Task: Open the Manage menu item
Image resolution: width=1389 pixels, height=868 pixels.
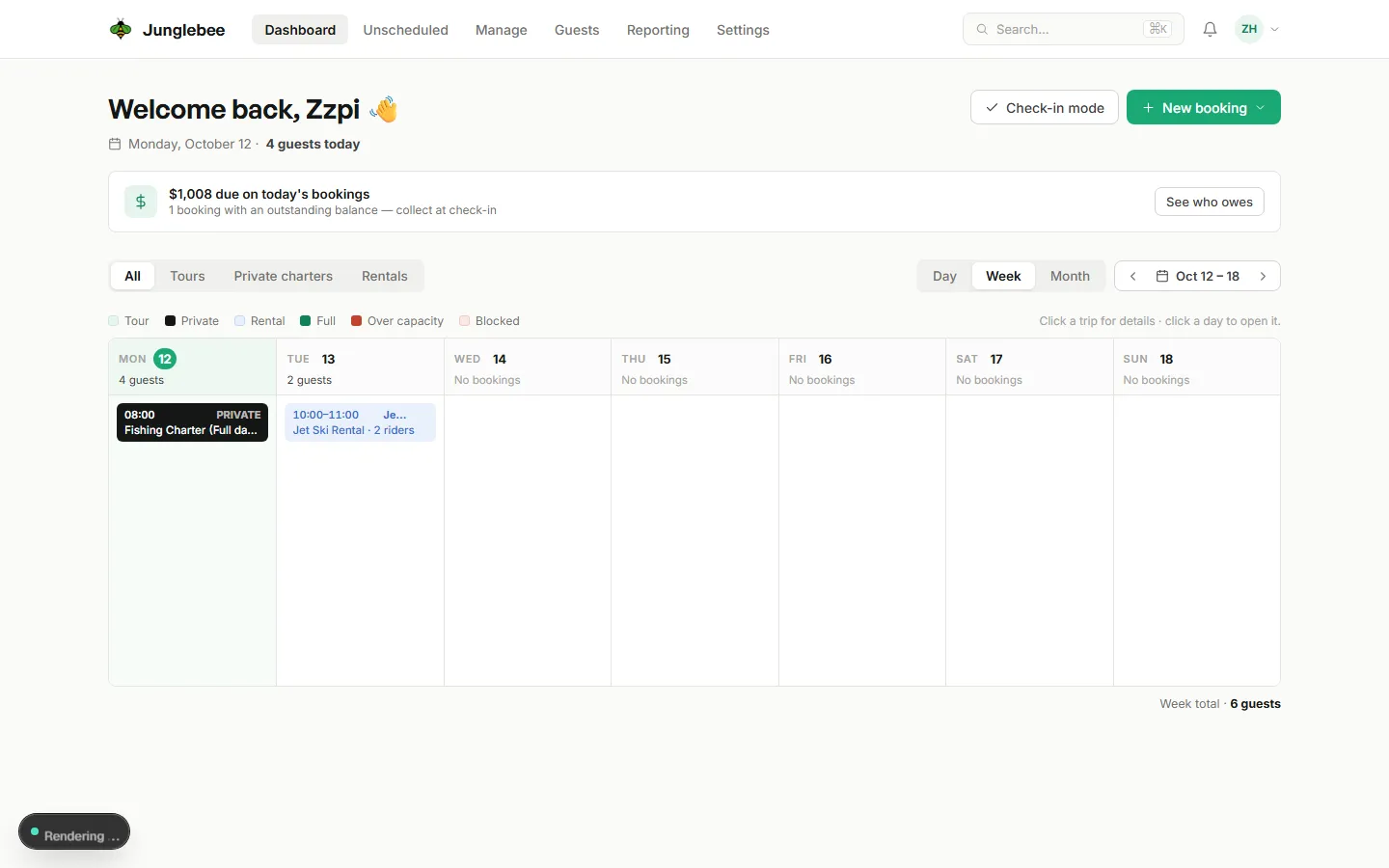Action: [502, 29]
